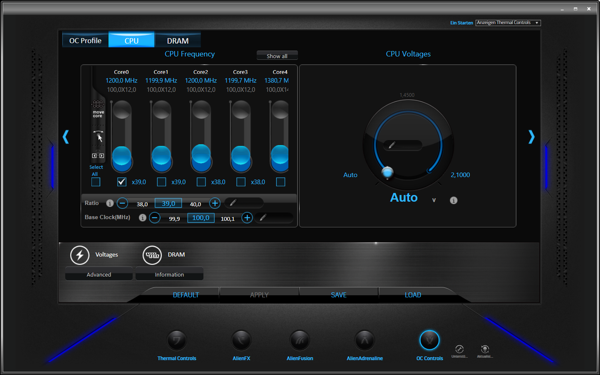Check the Core4 checkbox
Screen dimensions: 600x375
280,182
